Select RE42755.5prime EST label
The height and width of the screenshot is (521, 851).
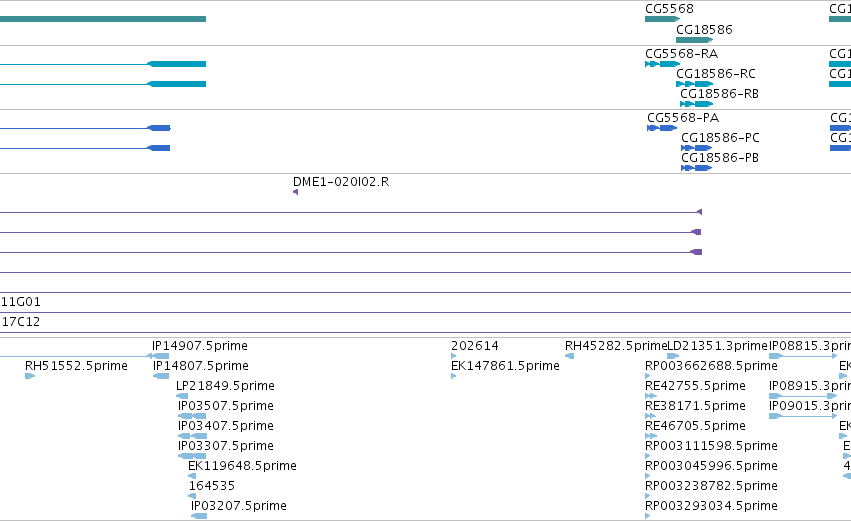[695, 386]
